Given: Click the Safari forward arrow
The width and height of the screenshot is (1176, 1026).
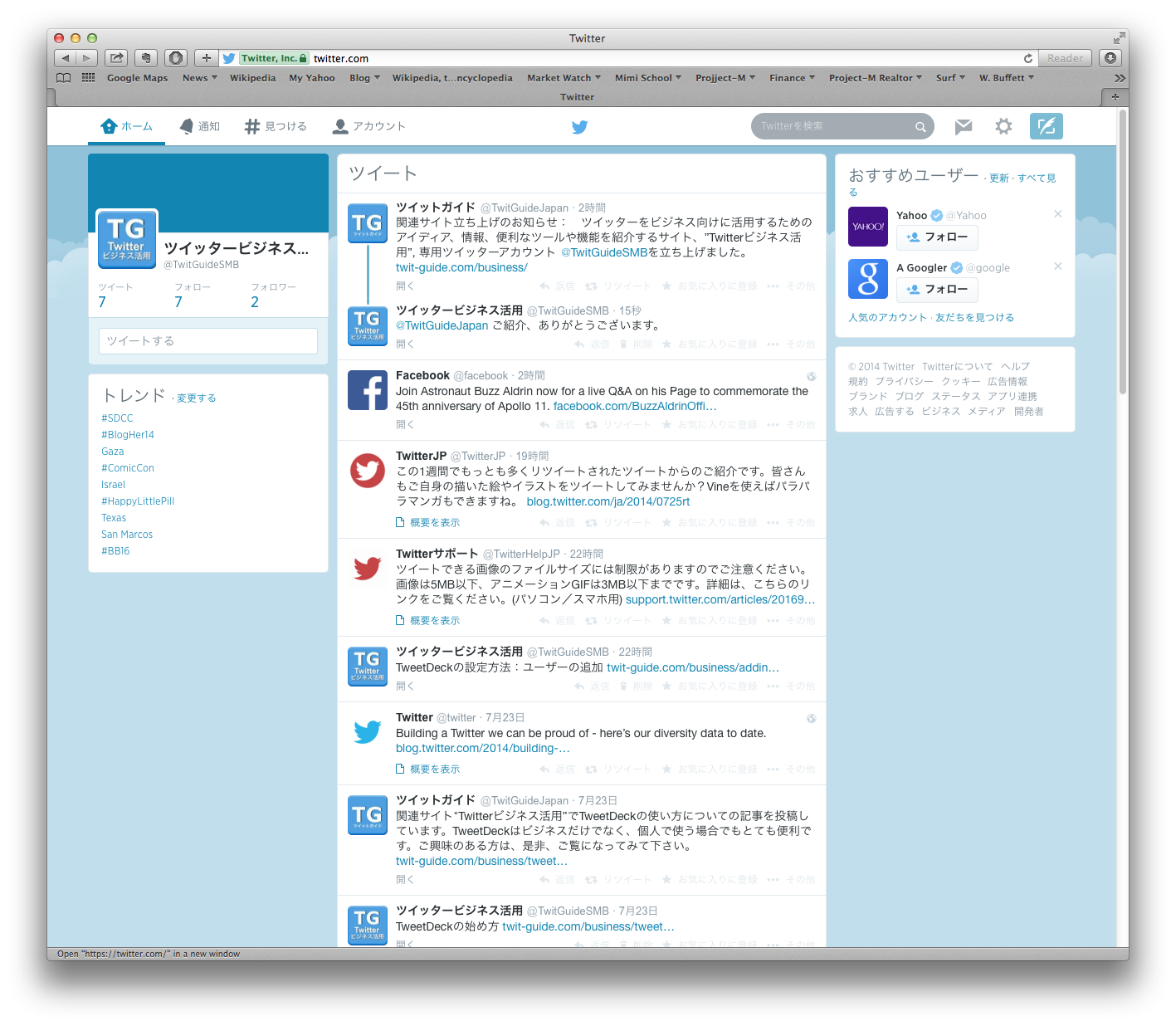Looking at the screenshot, I should (x=86, y=58).
